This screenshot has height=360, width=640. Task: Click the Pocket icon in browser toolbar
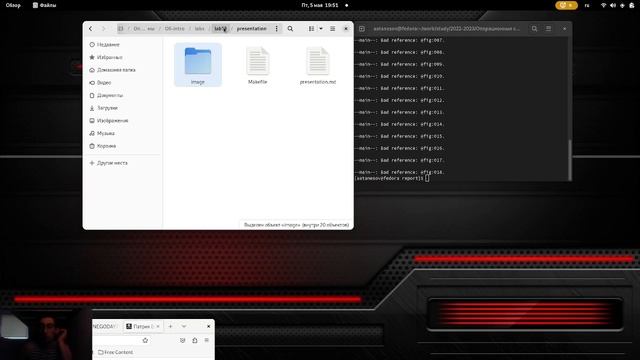[182, 340]
